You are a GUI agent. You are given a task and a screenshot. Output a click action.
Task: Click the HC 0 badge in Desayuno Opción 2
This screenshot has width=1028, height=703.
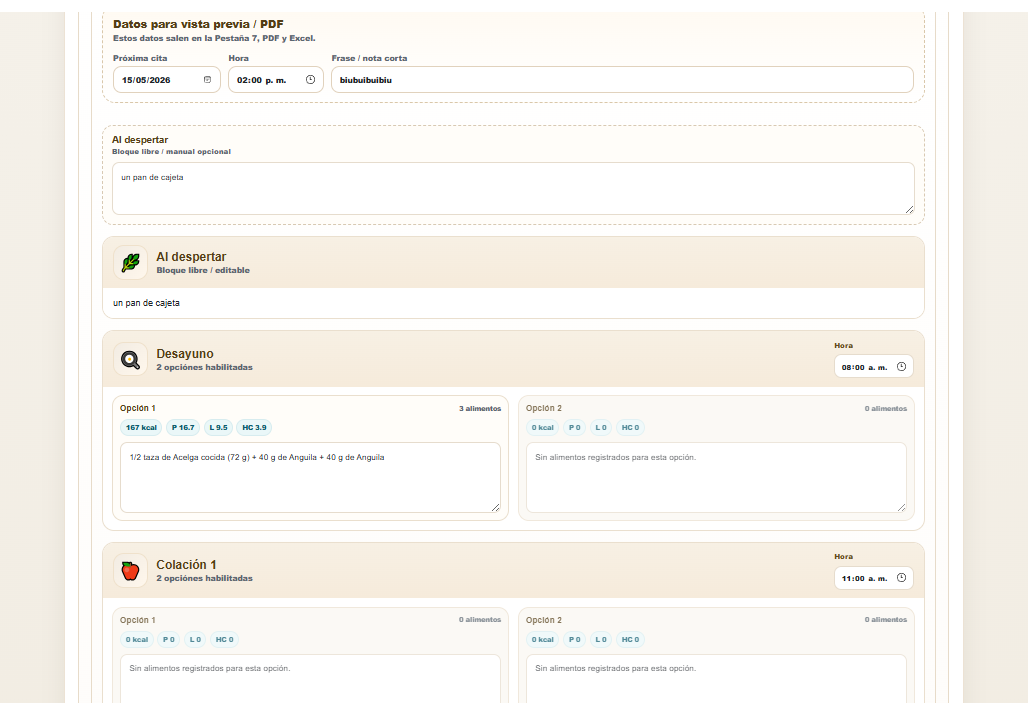point(630,428)
